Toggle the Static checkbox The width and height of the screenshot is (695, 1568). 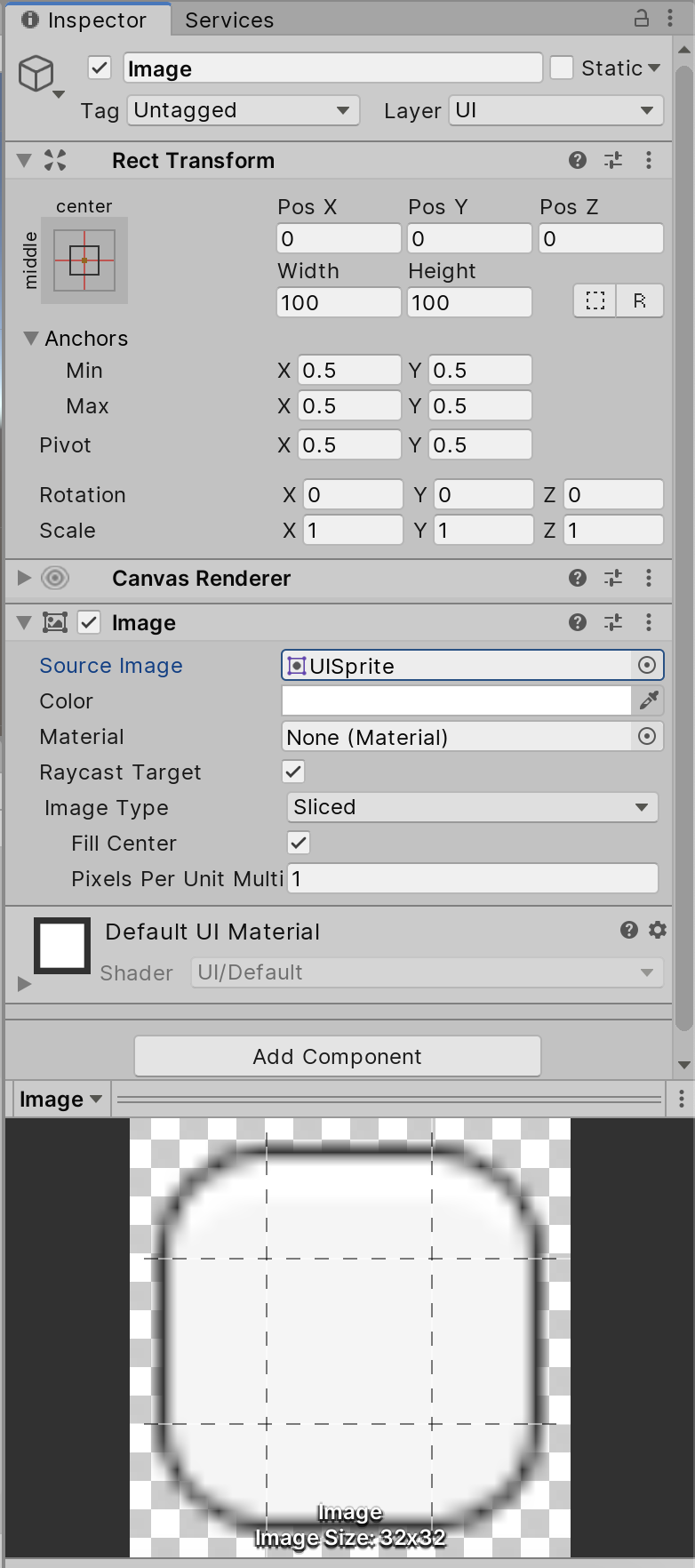562,68
